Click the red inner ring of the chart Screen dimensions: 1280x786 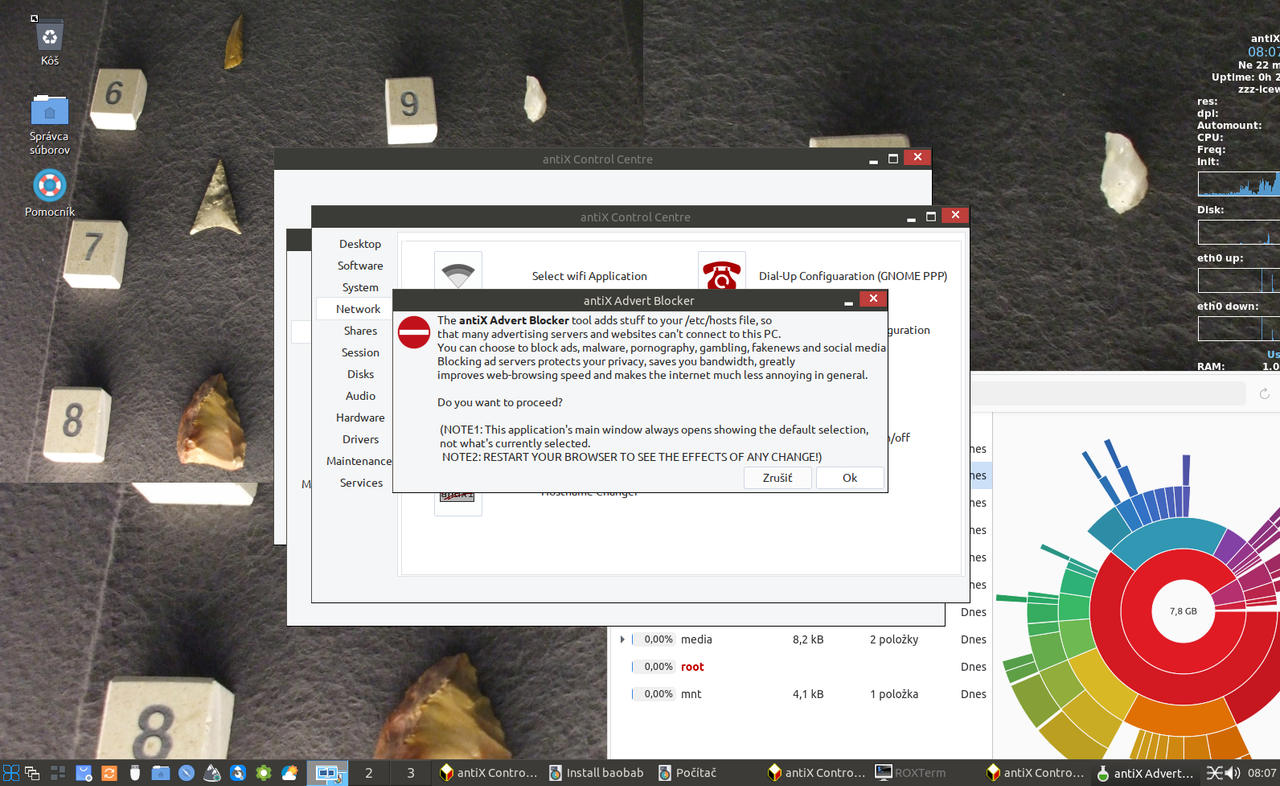click(1136, 610)
